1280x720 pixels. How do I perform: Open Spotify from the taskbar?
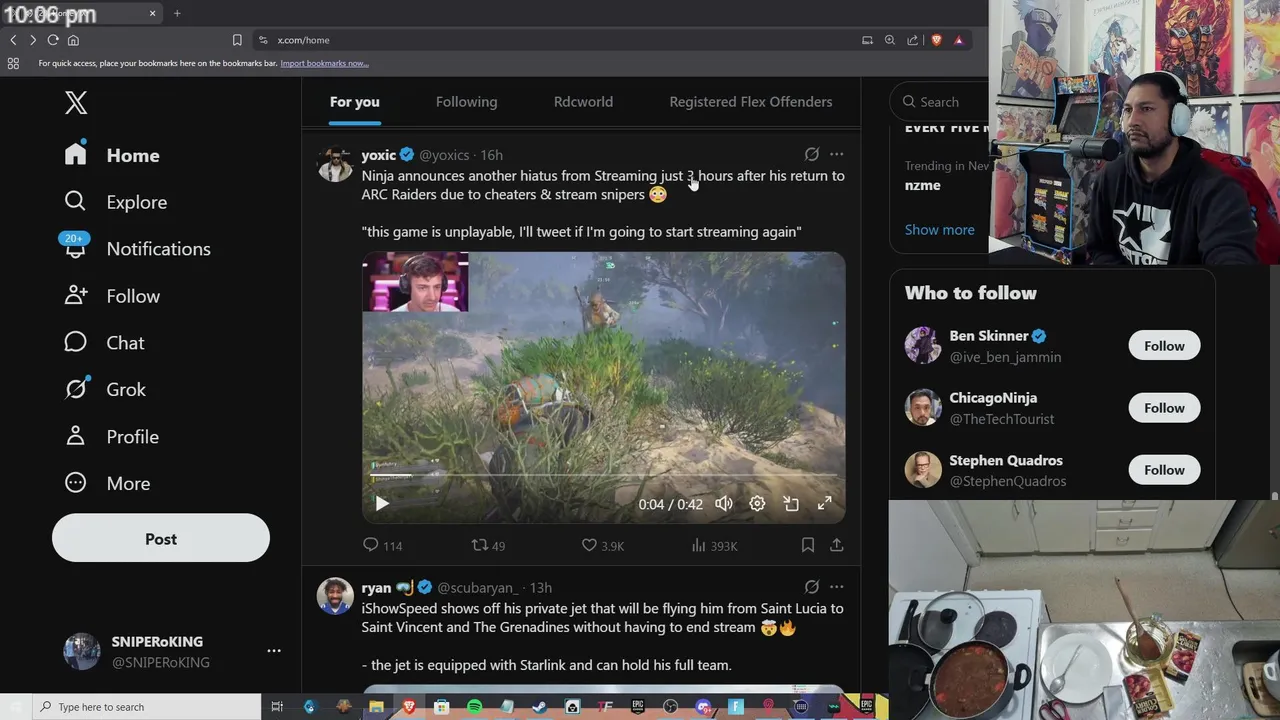(474, 707)
